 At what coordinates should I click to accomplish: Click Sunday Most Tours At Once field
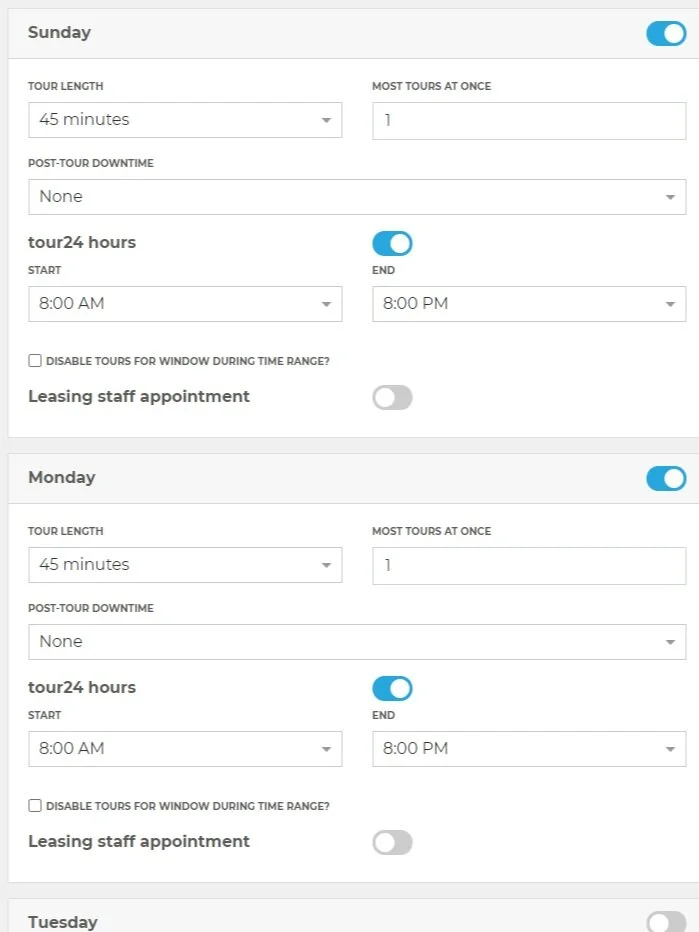(529, 120)
